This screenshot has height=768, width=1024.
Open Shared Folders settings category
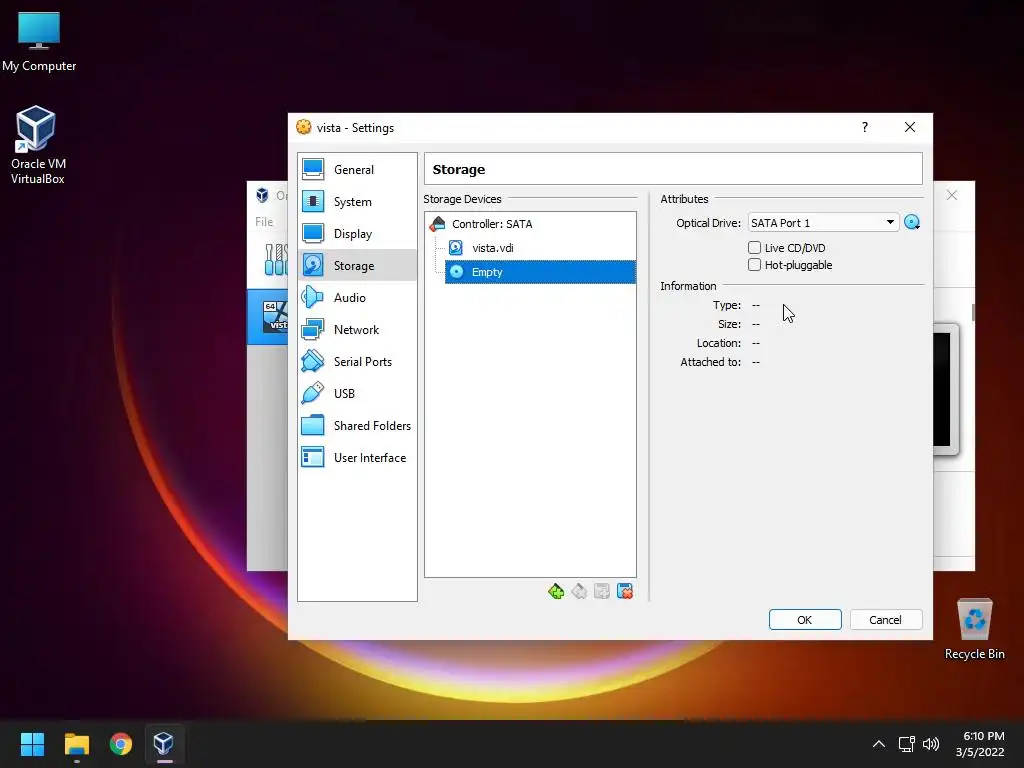tap(357, 426)
